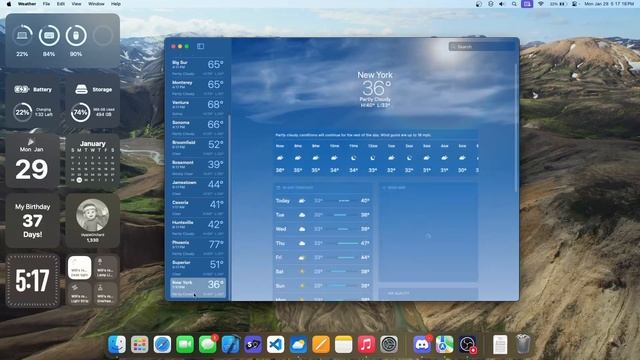Click the volume icon in menu bar
Image resolution: width=640 pixels, height=360 pixels.
[502, 4]
